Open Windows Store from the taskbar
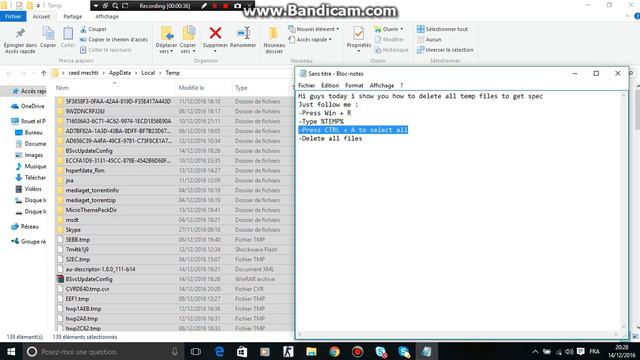 (242, 351)
